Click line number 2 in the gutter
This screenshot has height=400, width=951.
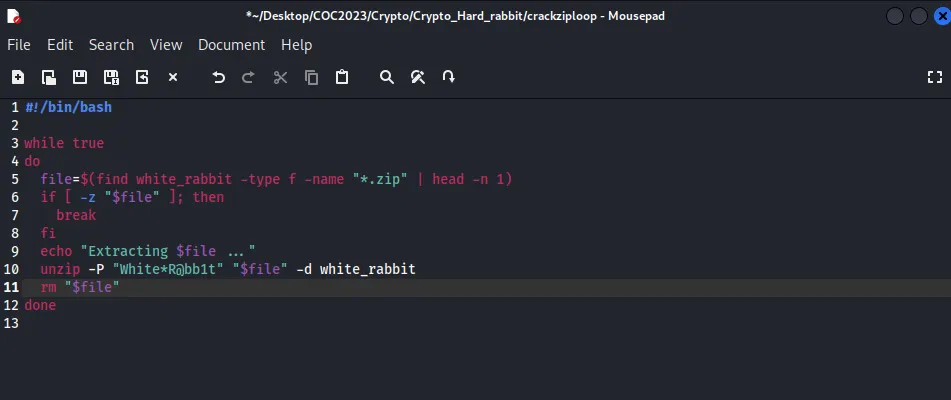point(15,125)
